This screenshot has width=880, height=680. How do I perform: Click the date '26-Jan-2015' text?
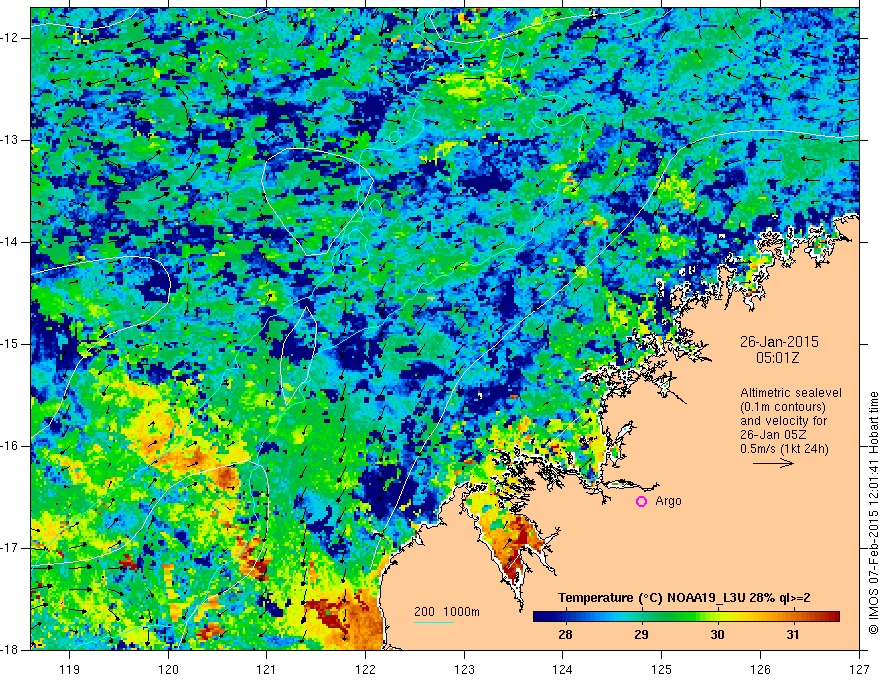779,342
